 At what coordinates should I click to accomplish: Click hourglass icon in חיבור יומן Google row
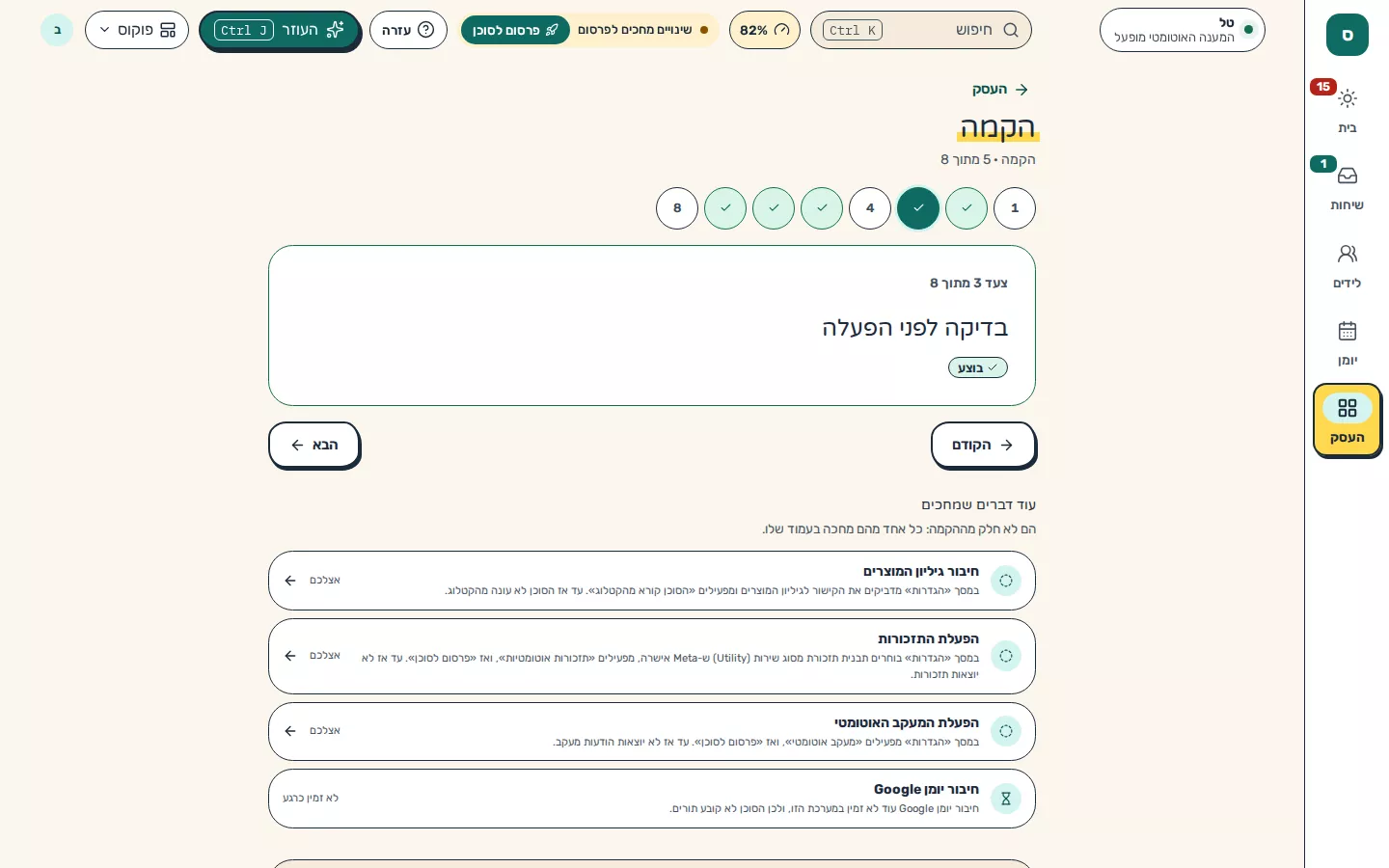[x=1006, y=799]
